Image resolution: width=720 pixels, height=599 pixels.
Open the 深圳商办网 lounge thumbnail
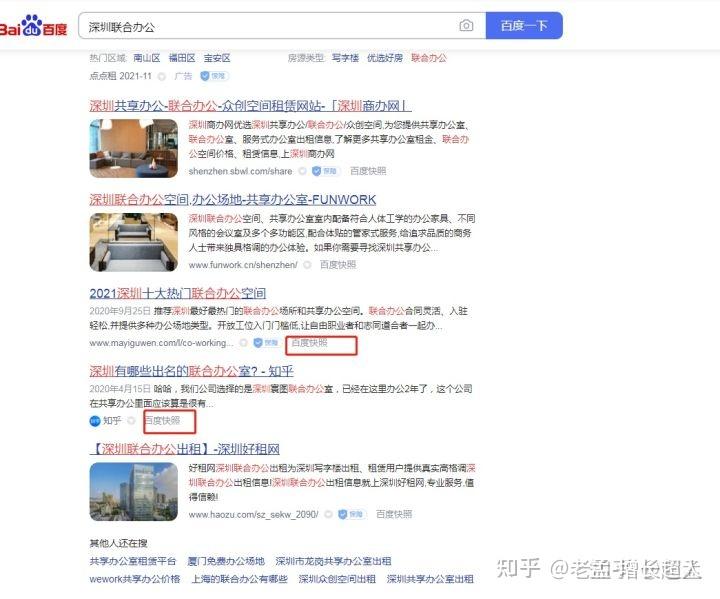pyautogui.click(x=134, y=148)
